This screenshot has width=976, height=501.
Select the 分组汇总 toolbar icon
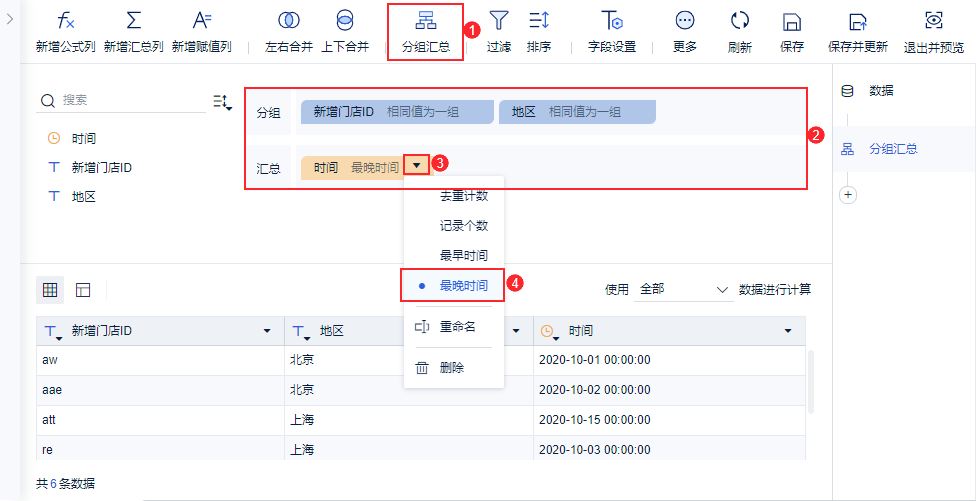coord(426,21)
